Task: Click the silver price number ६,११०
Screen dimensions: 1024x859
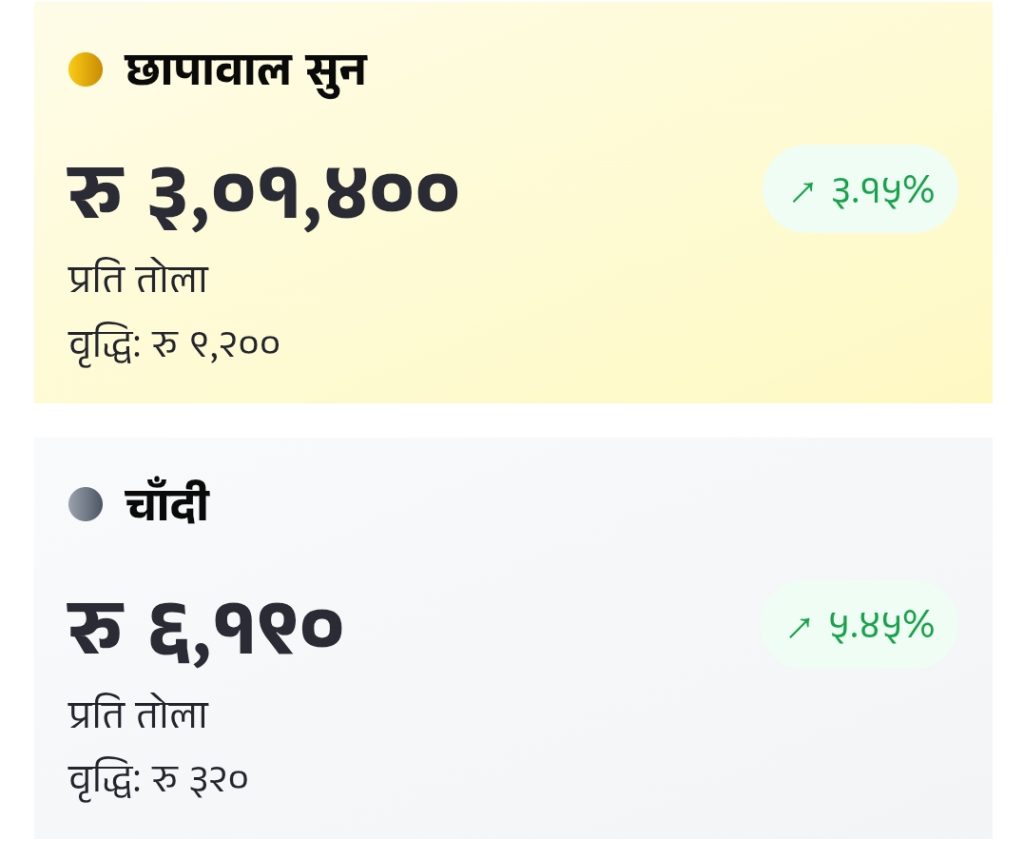Action: pos(246,628)
